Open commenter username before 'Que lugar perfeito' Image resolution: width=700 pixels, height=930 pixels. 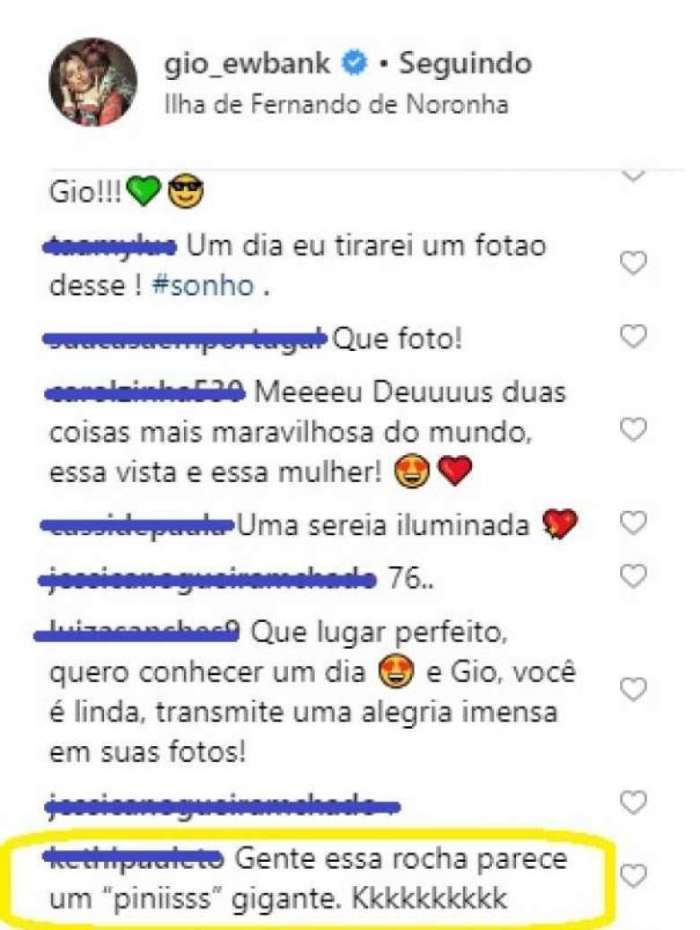[x=137, y=633]
